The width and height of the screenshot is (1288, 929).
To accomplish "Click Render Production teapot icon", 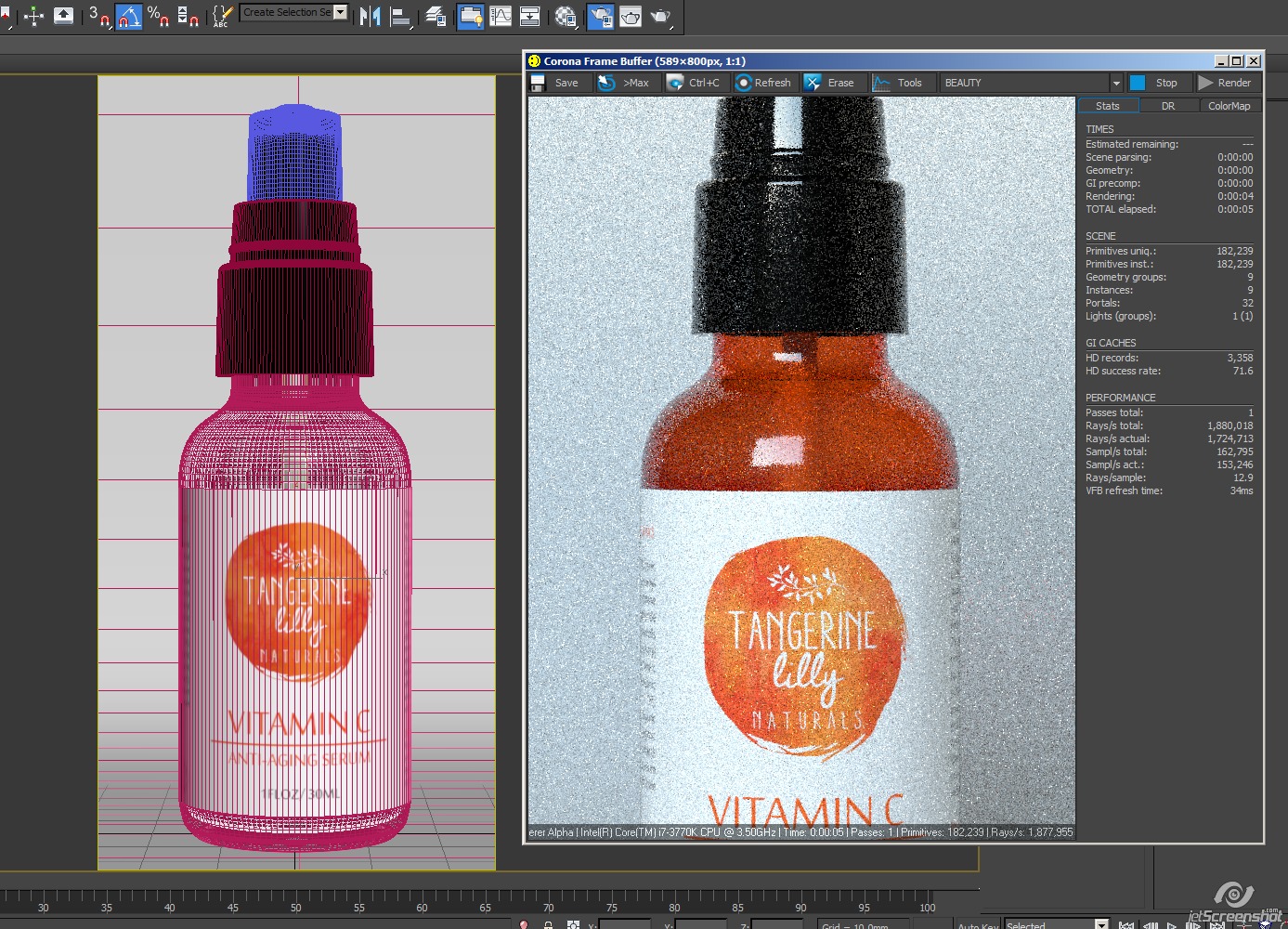I will tap(660, 16).
